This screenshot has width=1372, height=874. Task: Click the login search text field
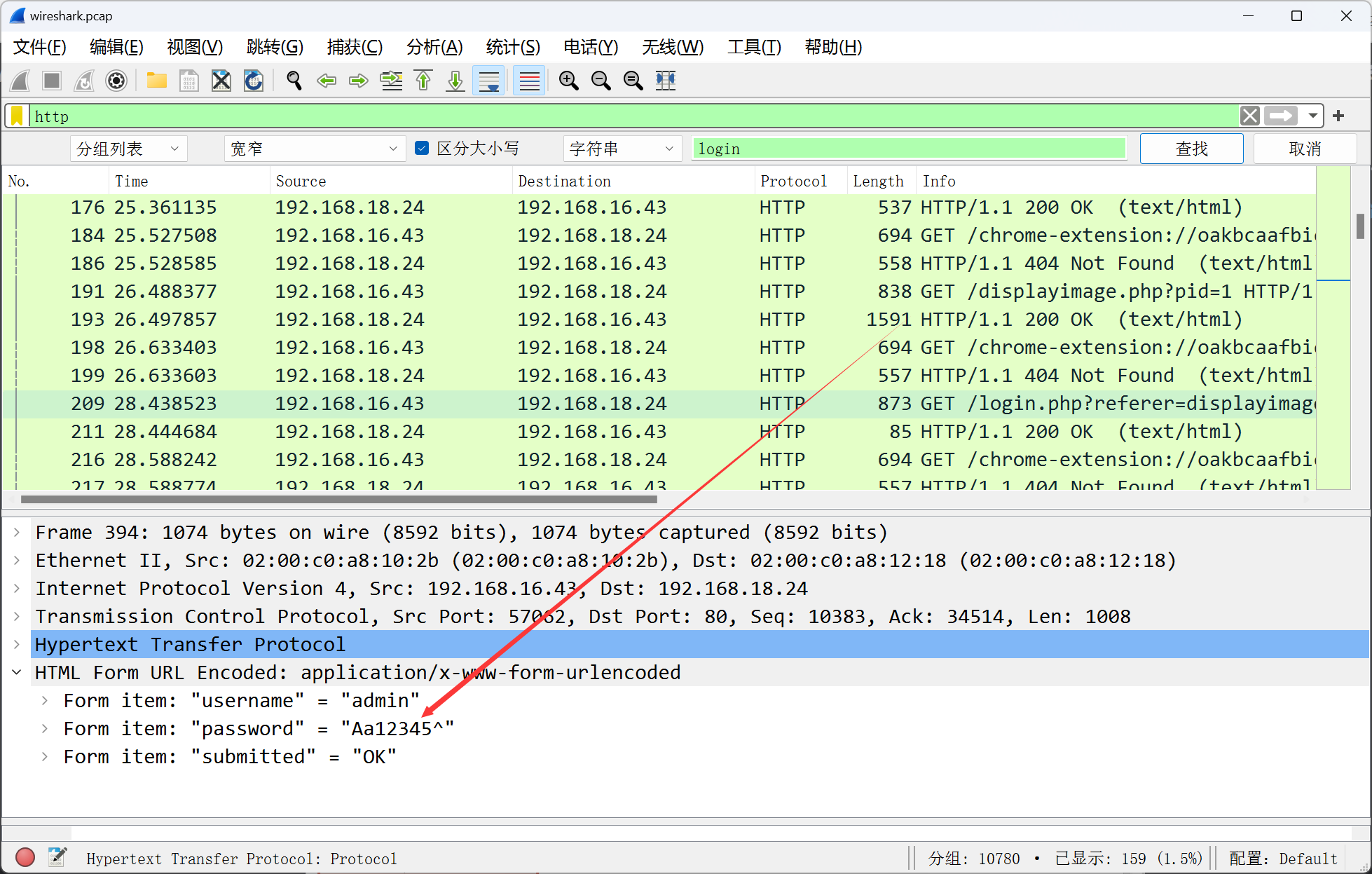908,149
